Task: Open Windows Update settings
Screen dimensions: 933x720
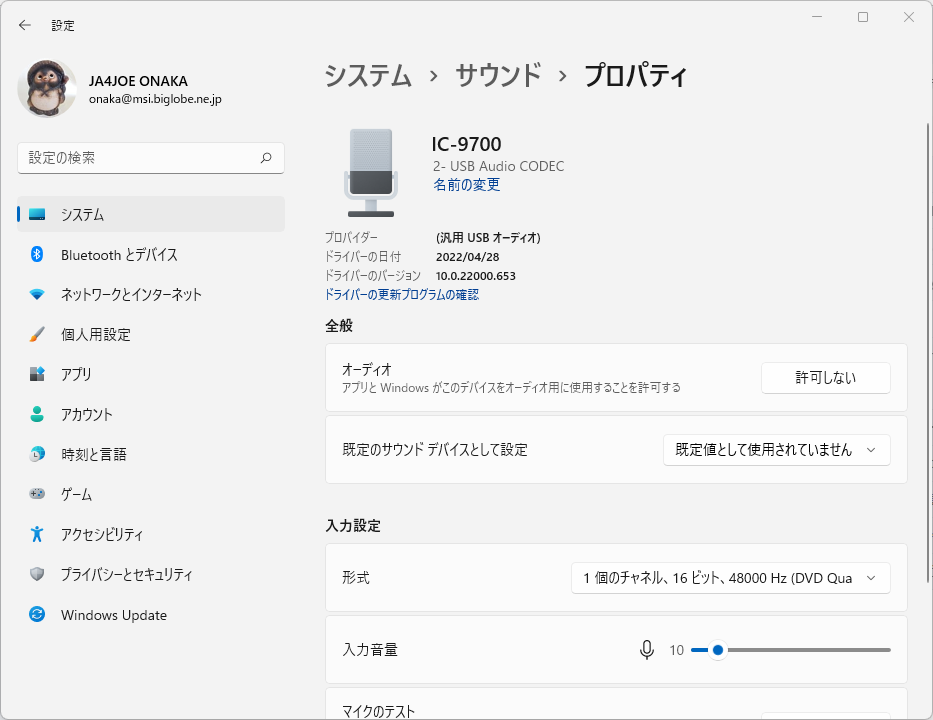Action: point(151,614)
